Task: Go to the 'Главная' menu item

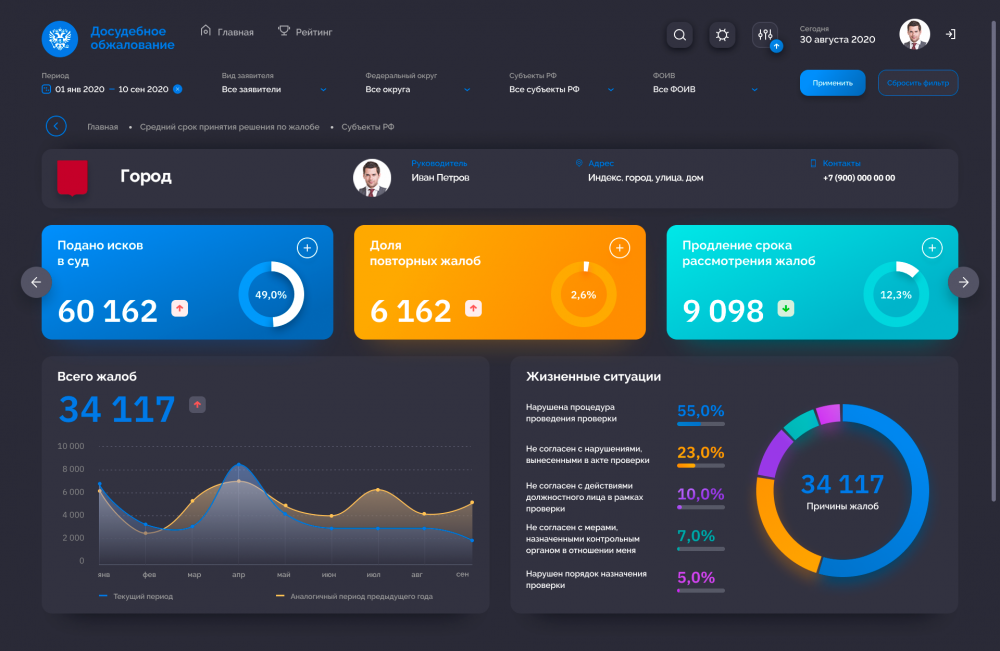Action: point(228,32)
